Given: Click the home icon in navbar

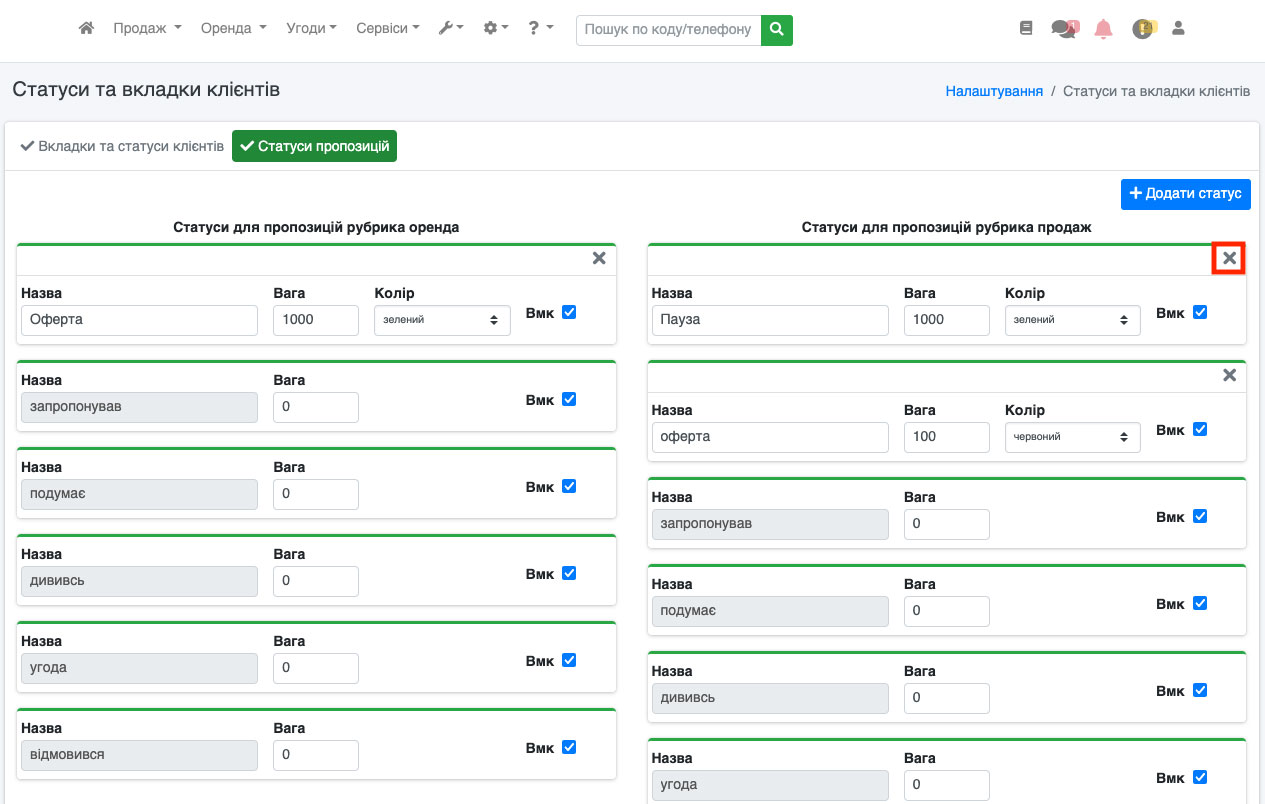Looking at the screenshot, I should click(87, 29).
